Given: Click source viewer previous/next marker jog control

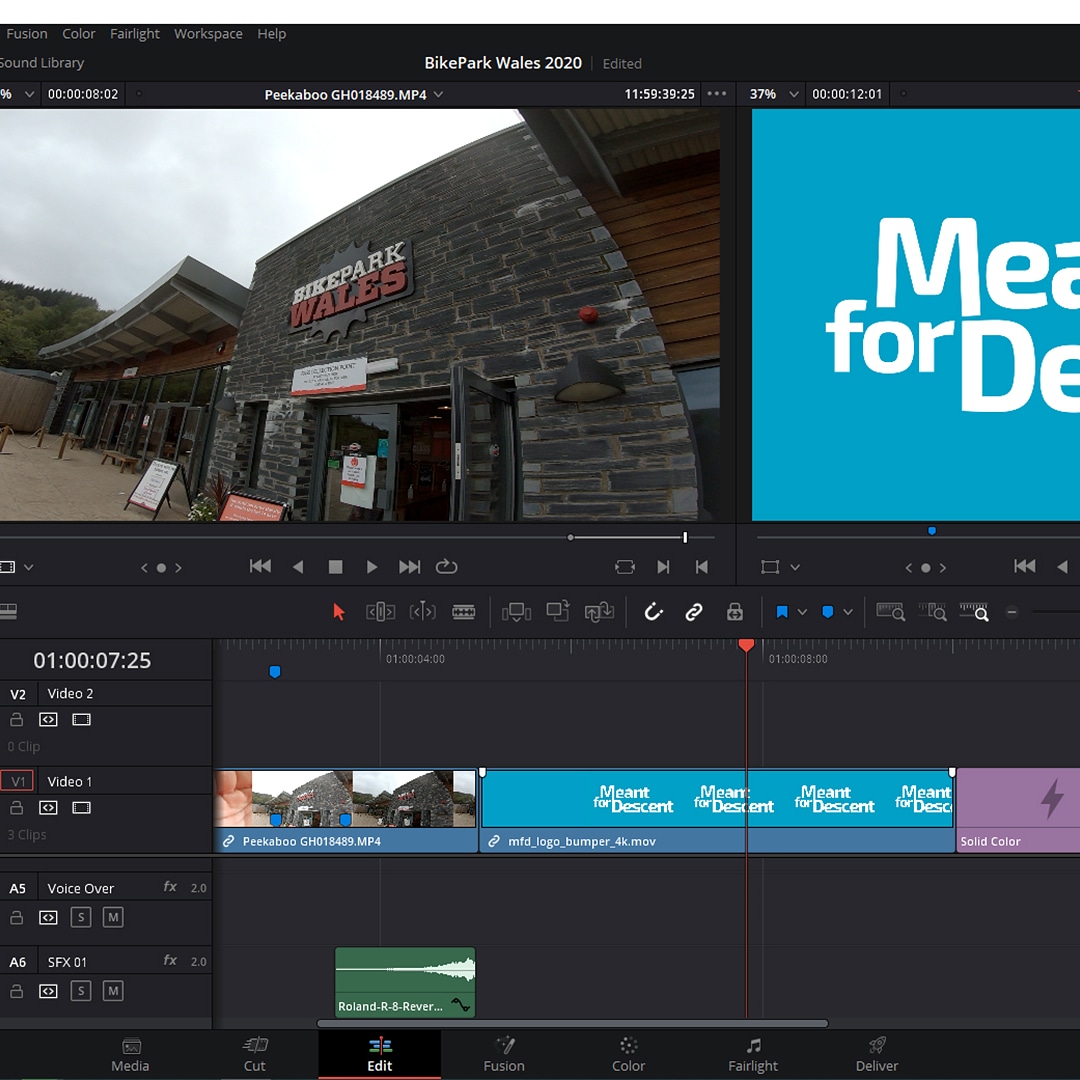Looking at the screenshot, I should (x=161, y=568).
